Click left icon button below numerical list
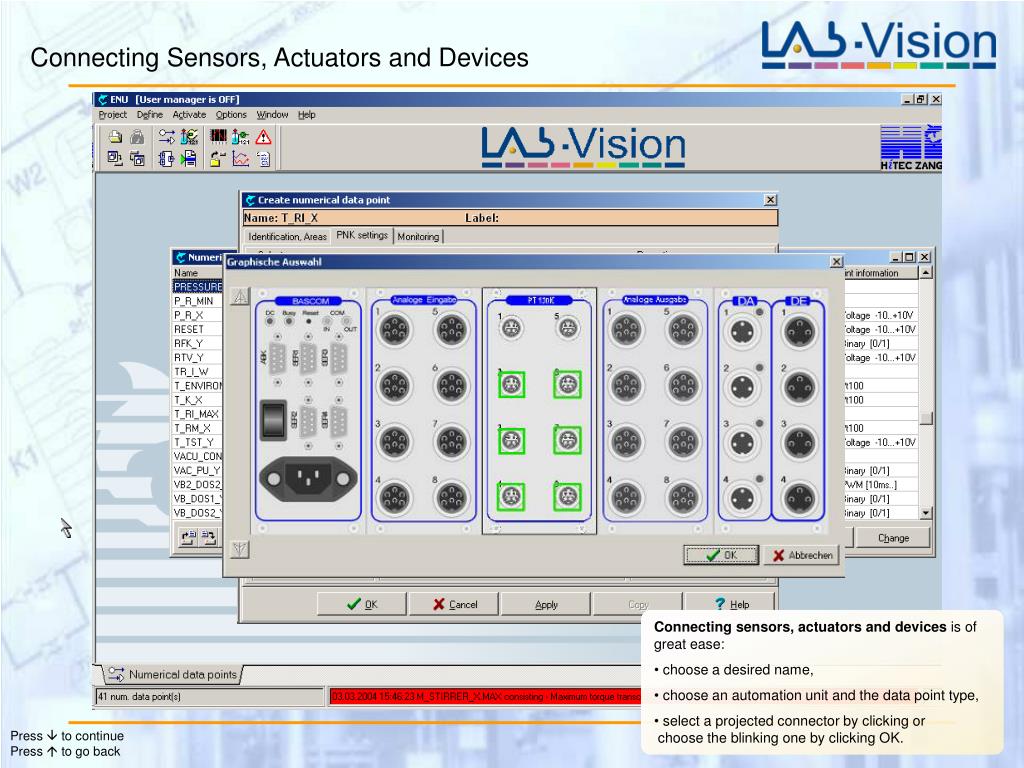 click(x=188, y=537)
